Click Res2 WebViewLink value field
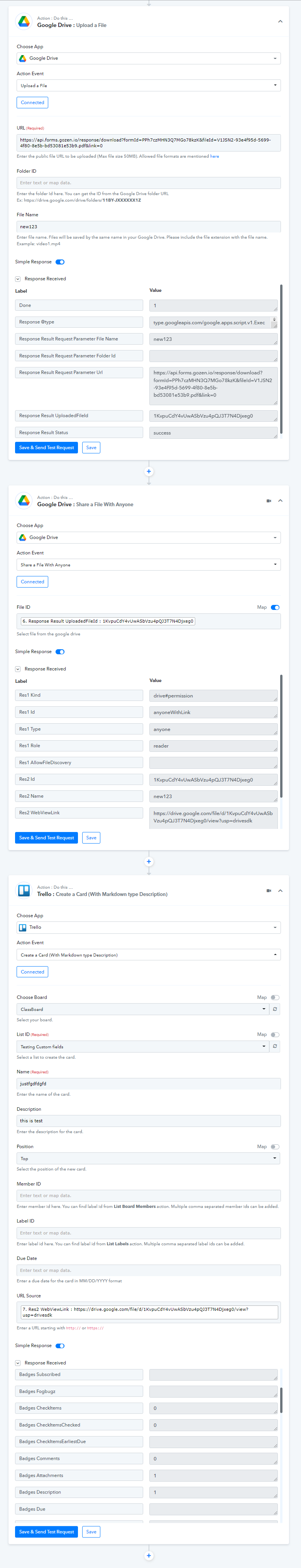Screen dimensions: 301x1568 (213, 817)
